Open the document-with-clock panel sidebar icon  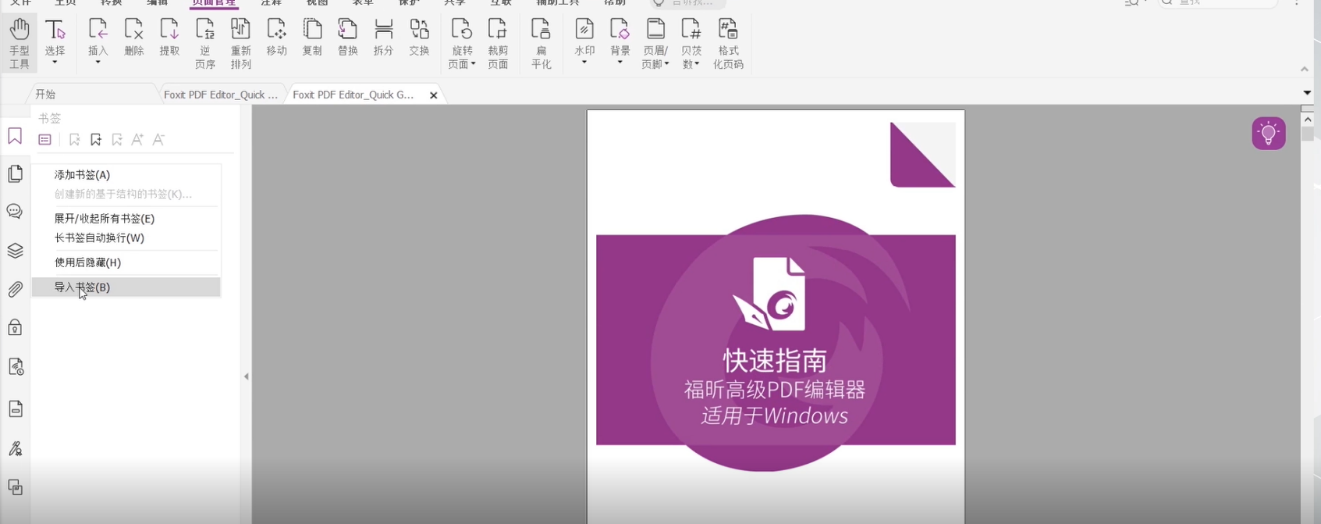15,367
